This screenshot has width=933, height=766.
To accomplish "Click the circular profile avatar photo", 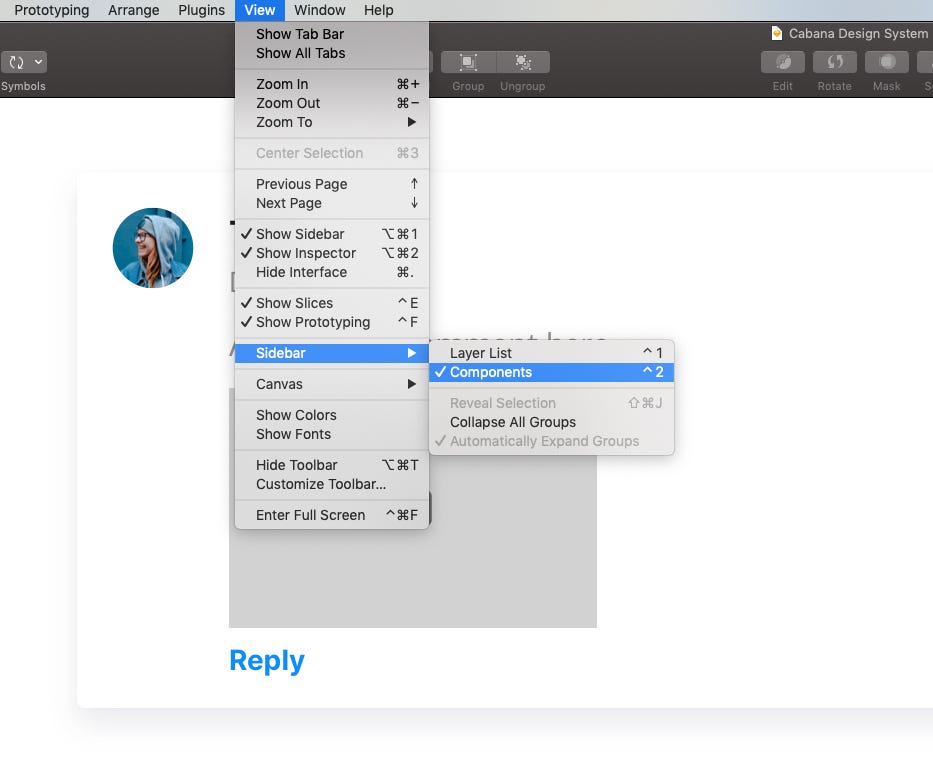I will [152, 247].
